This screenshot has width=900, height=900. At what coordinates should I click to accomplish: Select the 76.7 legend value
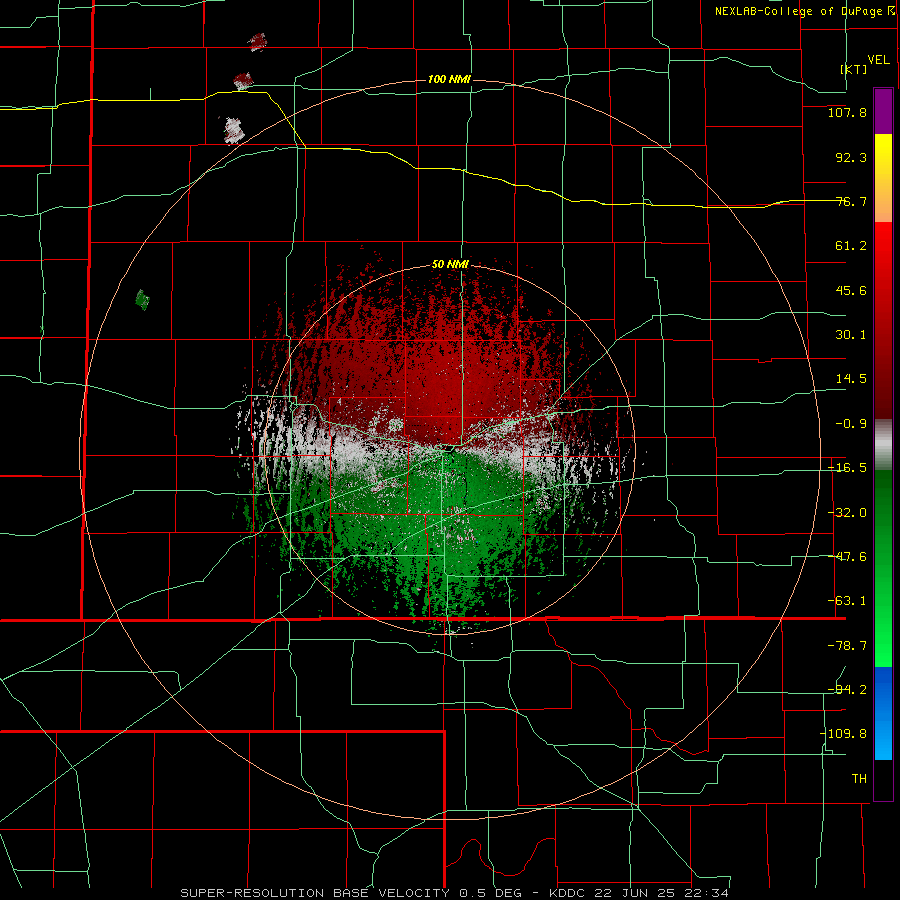[851, 201]
